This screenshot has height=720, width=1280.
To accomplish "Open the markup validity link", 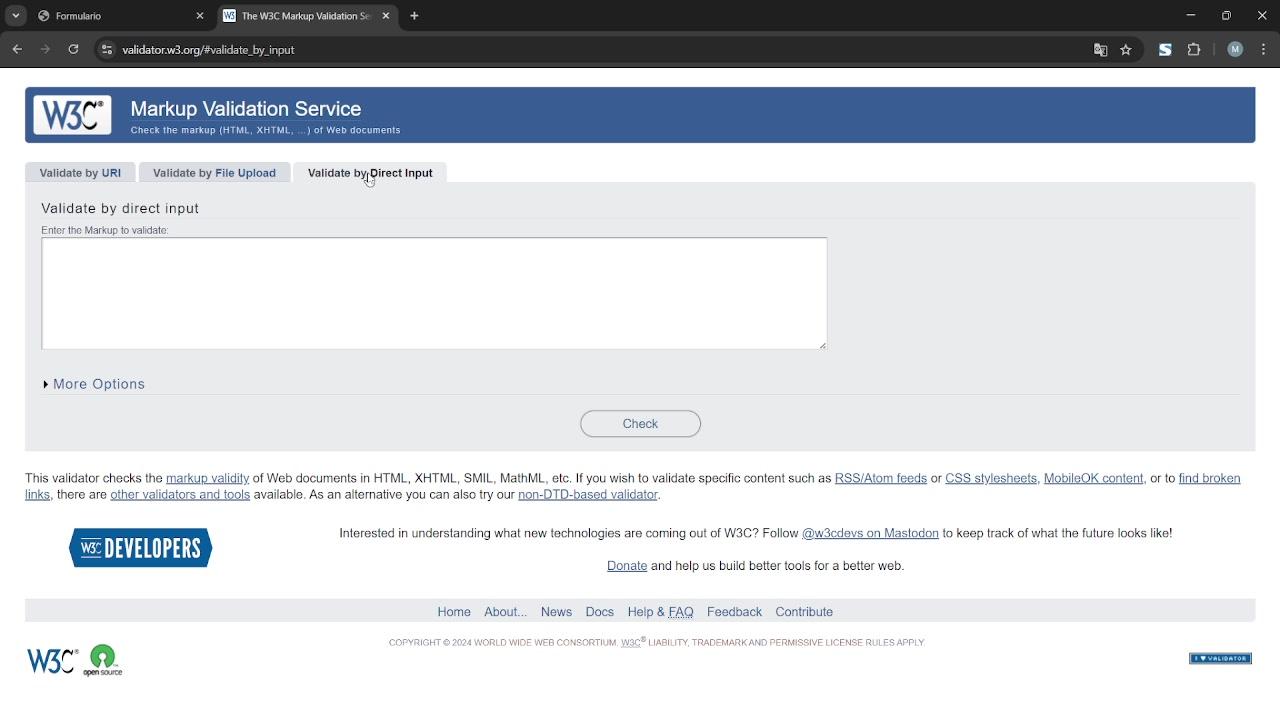I will 207,479.
